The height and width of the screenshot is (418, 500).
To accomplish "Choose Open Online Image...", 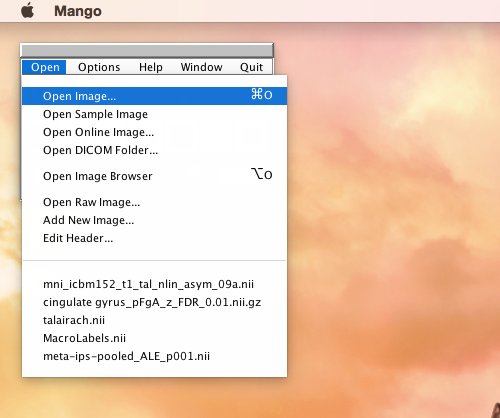I will tap(154, 132).
